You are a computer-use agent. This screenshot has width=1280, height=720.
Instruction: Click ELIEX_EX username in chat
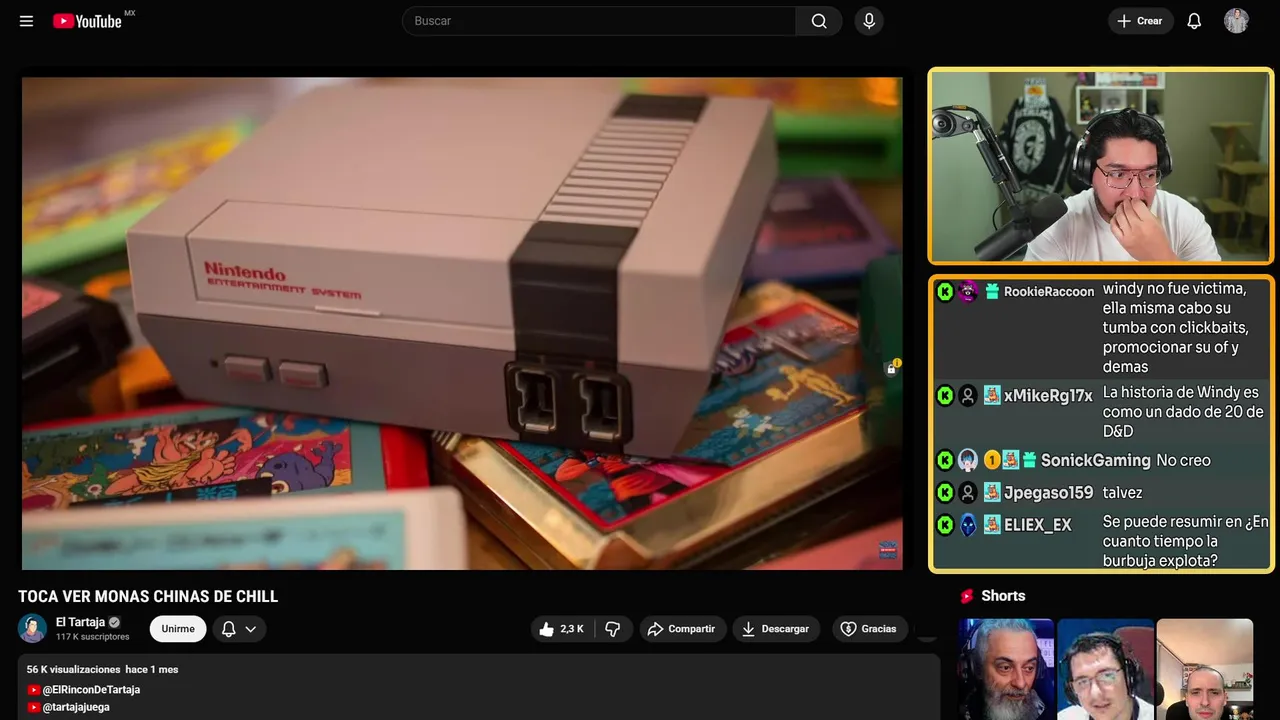point(1038,525)
